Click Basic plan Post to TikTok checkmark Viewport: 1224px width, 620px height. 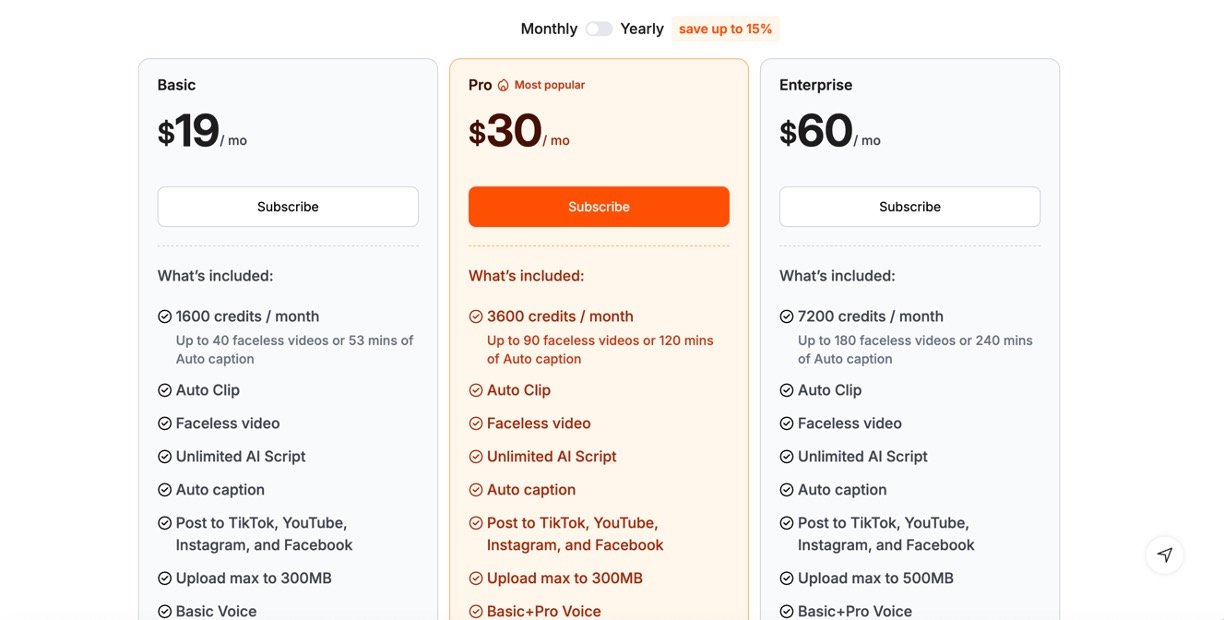tap(165, 523)
